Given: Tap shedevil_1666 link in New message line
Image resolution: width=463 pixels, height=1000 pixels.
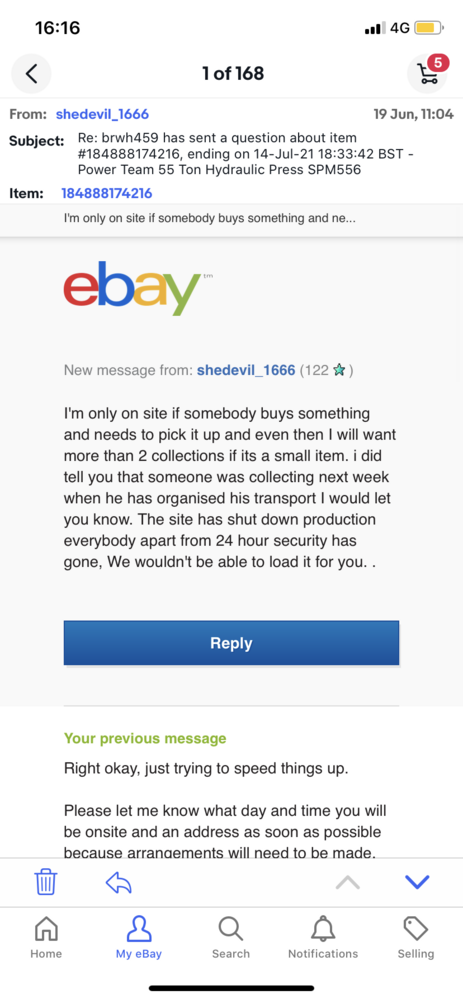Looking at the screenshot, I should click(246, 371).
